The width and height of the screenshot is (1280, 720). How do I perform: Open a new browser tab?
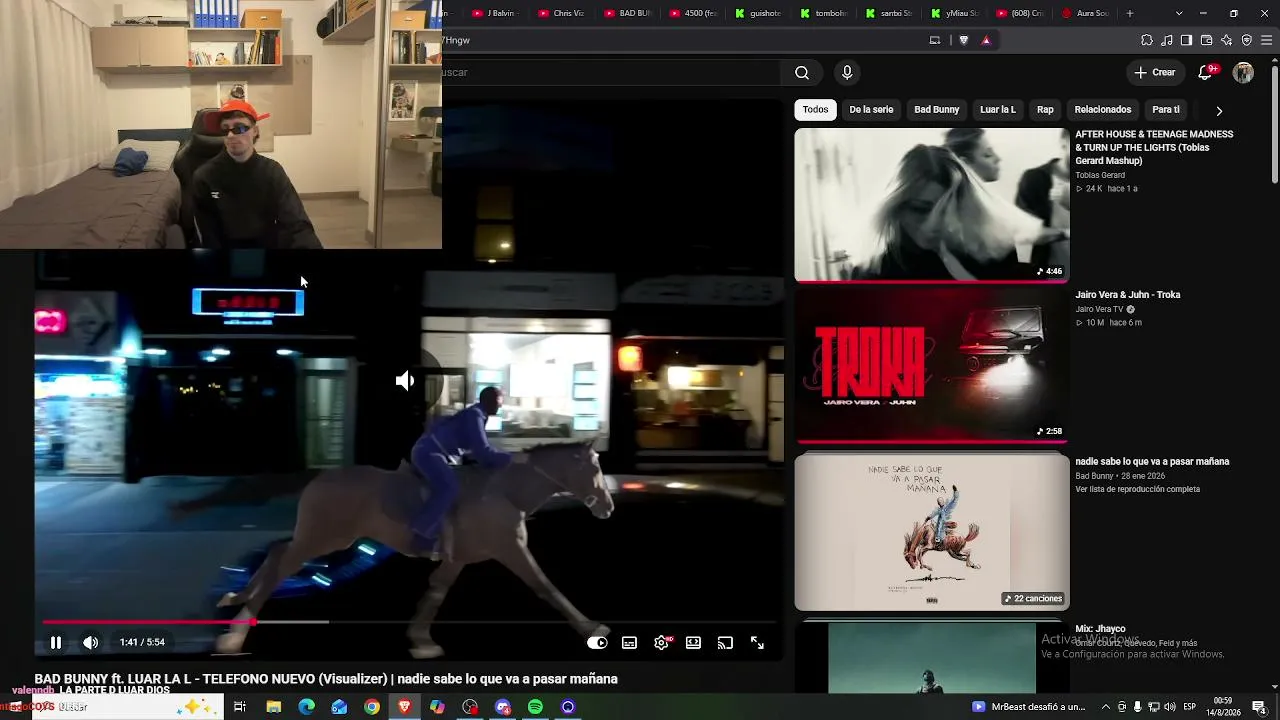(x=1130, y=13)
